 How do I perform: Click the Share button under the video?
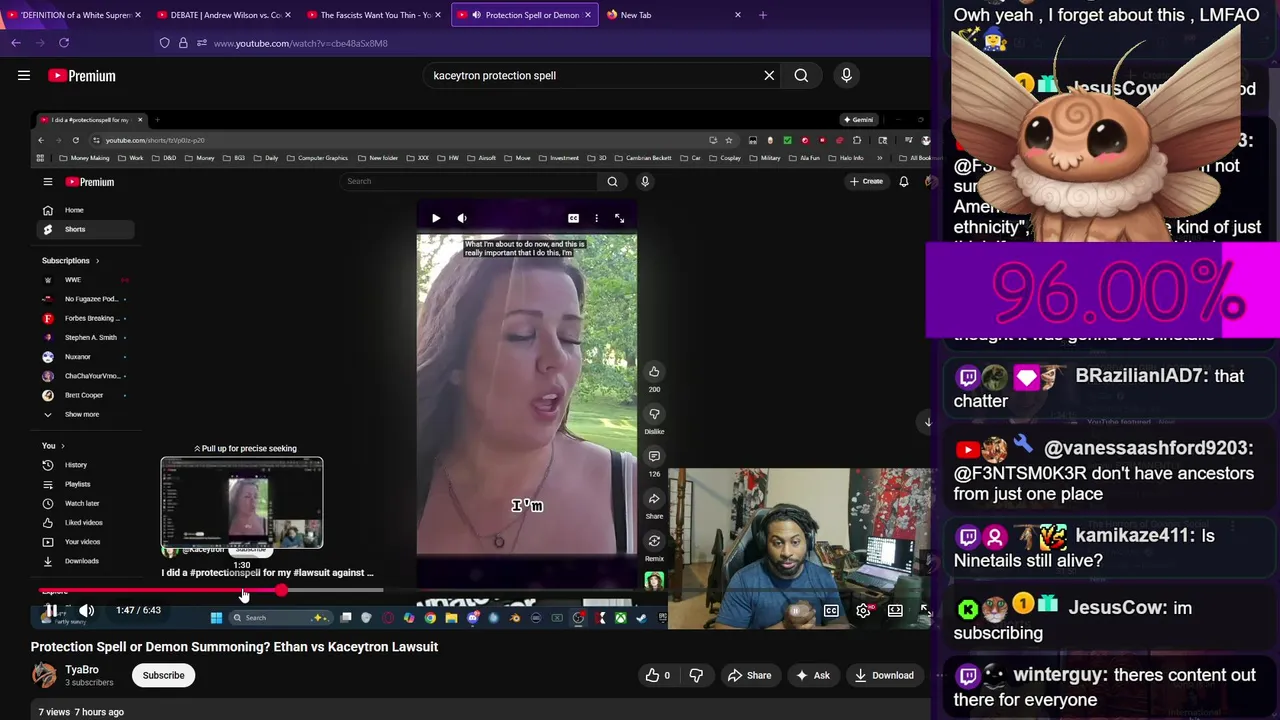coord(749,675)
